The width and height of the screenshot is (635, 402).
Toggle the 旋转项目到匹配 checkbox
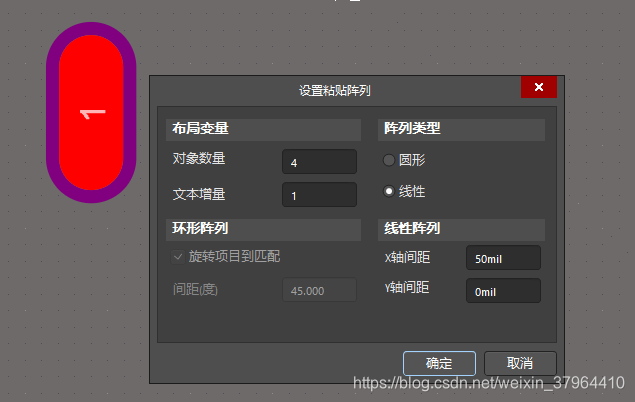178,257
